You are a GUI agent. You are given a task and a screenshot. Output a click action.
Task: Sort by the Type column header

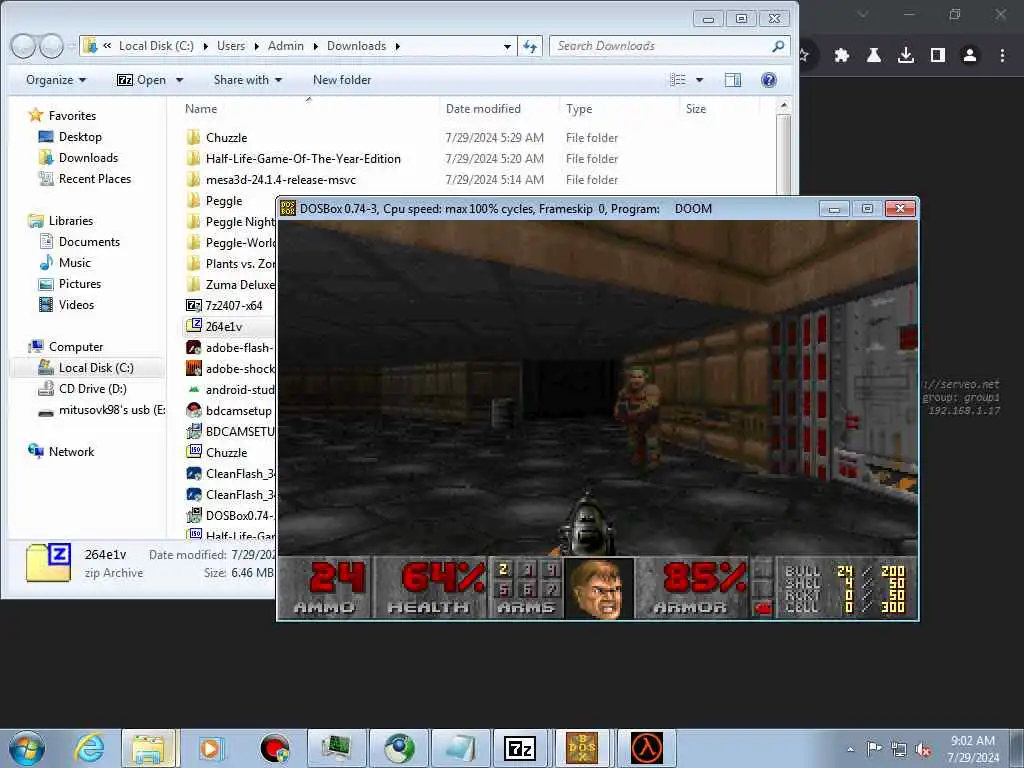click(x=619, y=109)
